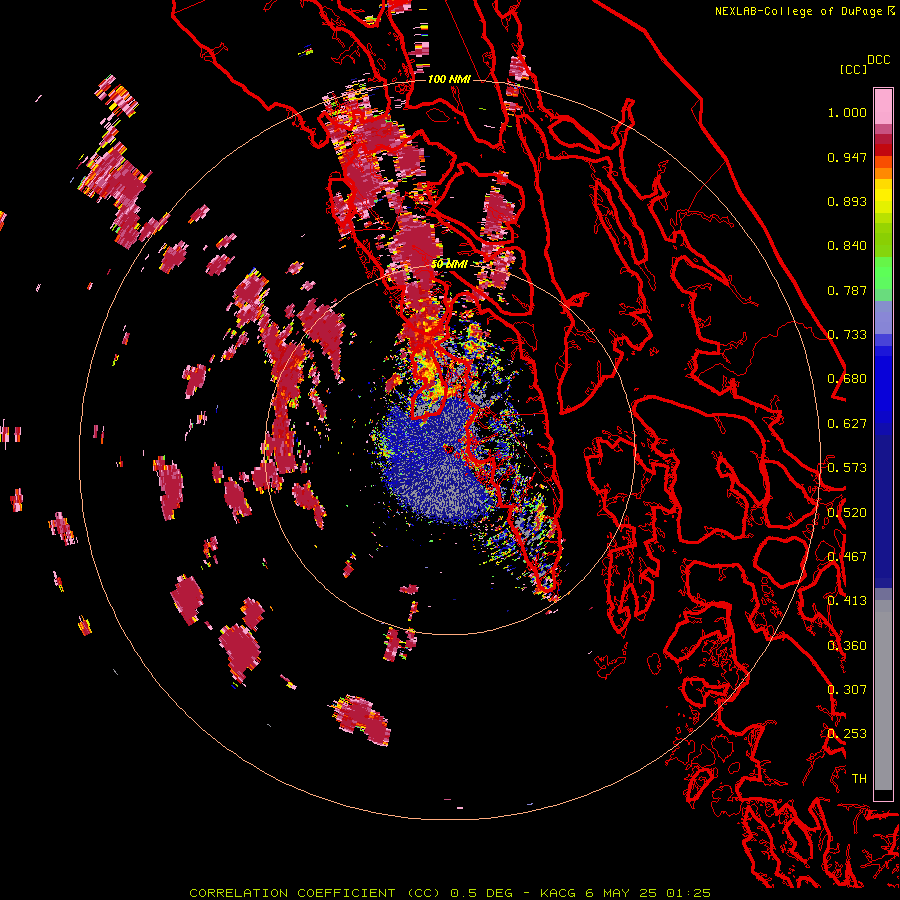Select the 0.947 legend value

847,157
